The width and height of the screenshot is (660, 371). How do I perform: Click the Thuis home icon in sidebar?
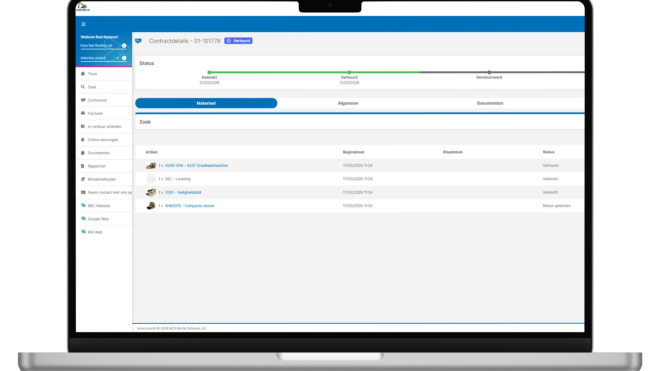pyautogui.click(x=82, y=74)
